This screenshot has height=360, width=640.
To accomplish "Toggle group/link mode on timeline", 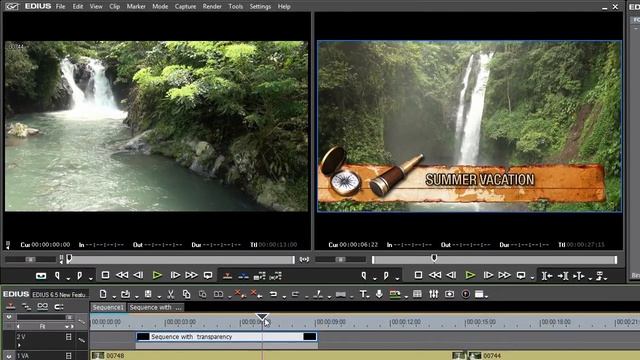I will point(42,307).
